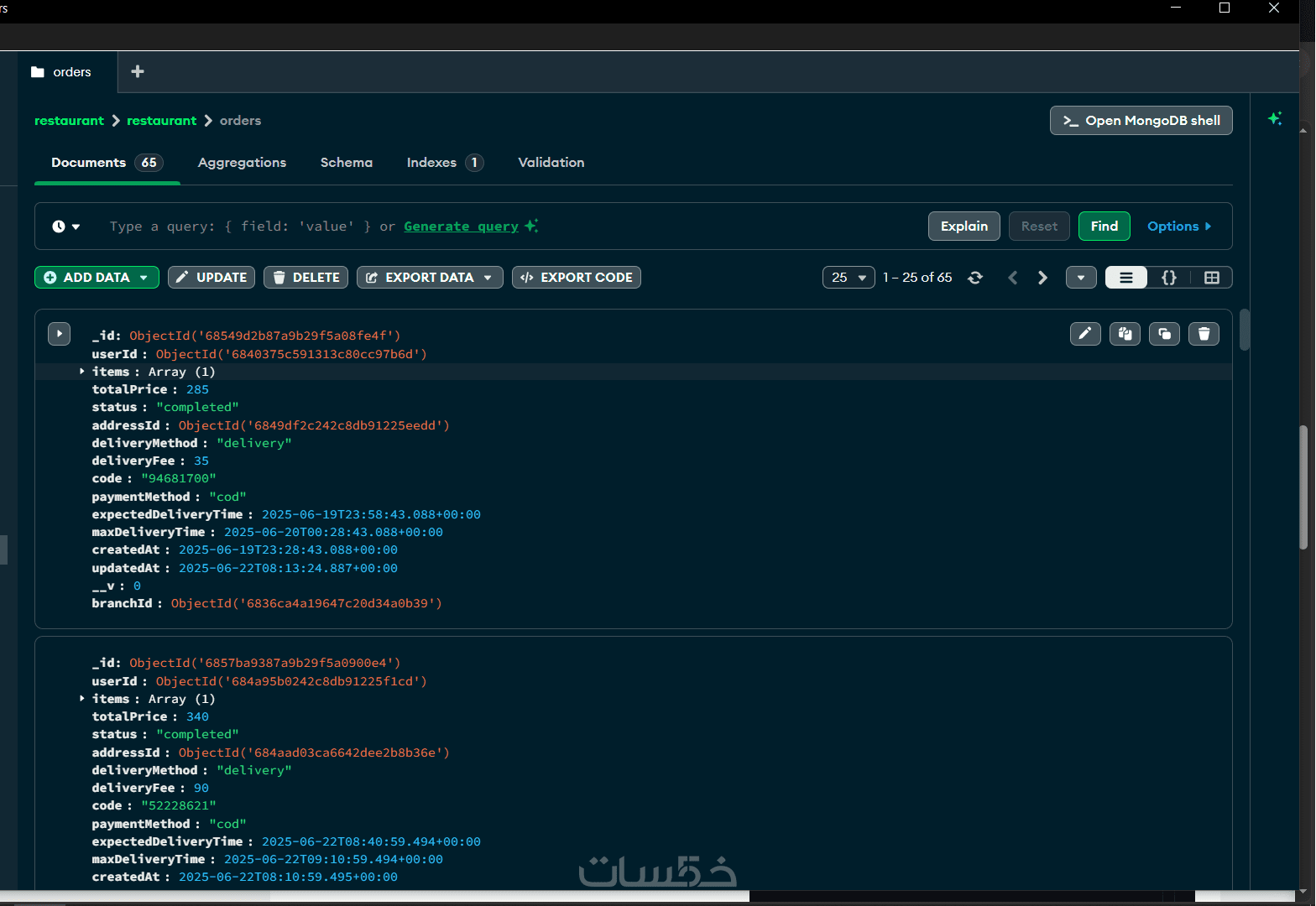1316x906 pixels.
Task: Click totalPrice value 340
Action: click(x=197, y=716)
